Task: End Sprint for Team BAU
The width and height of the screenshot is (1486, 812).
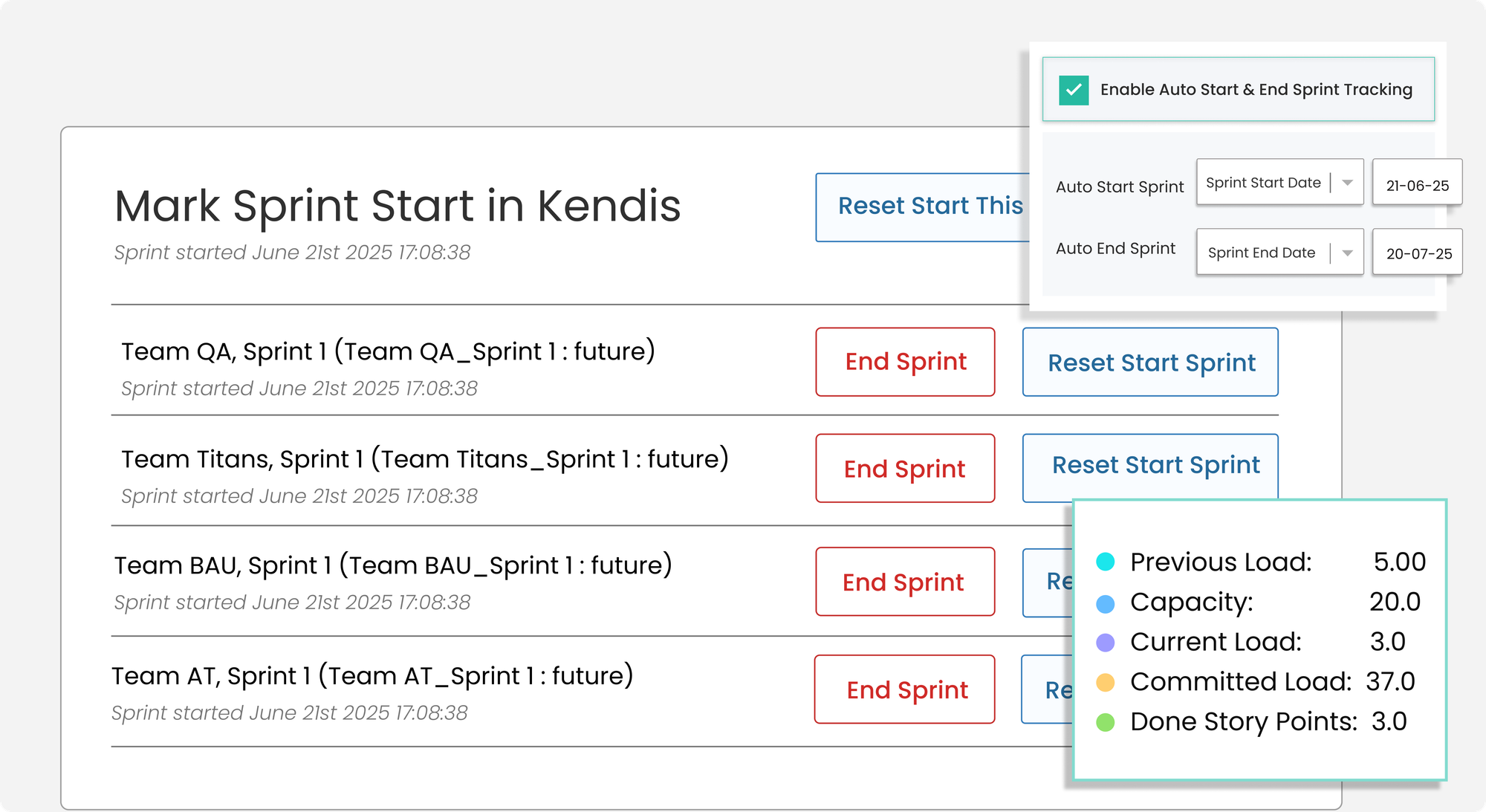Action: point(905,582)
